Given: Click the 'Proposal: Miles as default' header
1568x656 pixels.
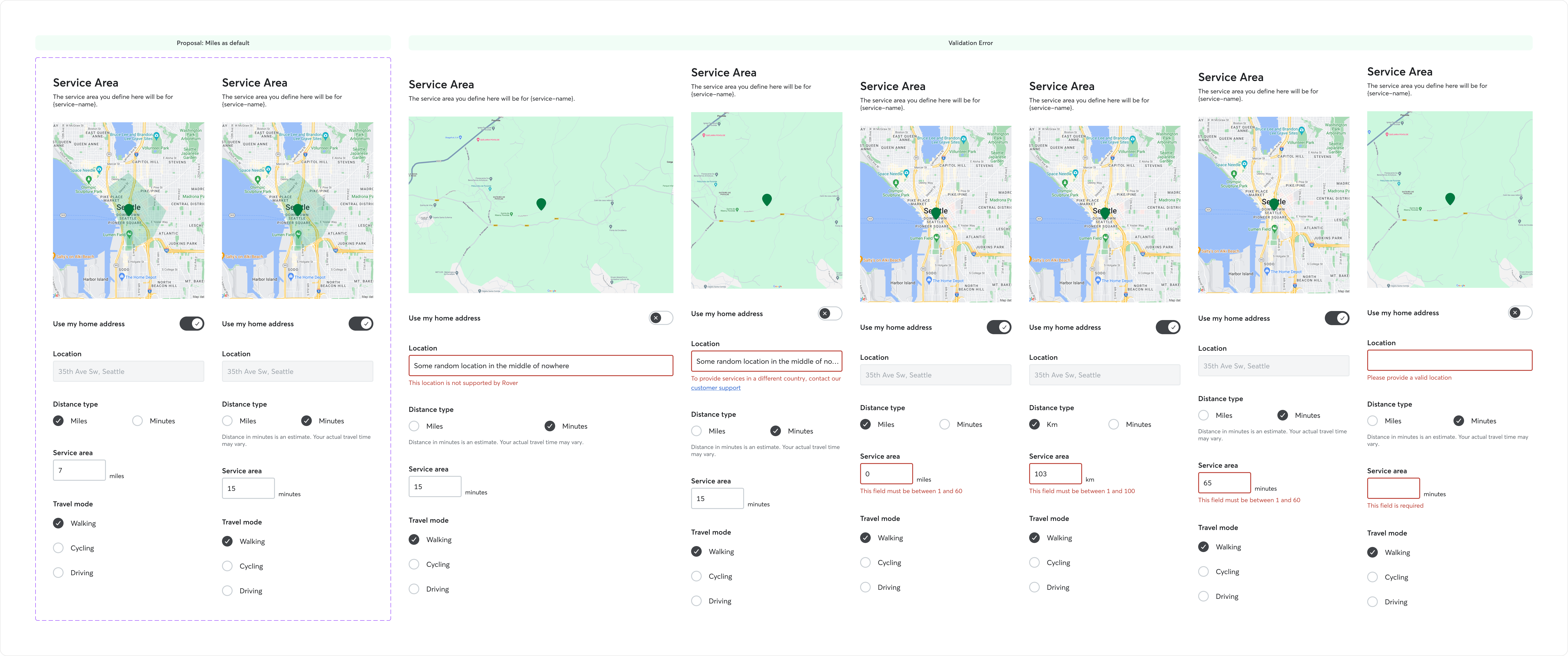Looking at the screenshot, I should pos(213,43).
